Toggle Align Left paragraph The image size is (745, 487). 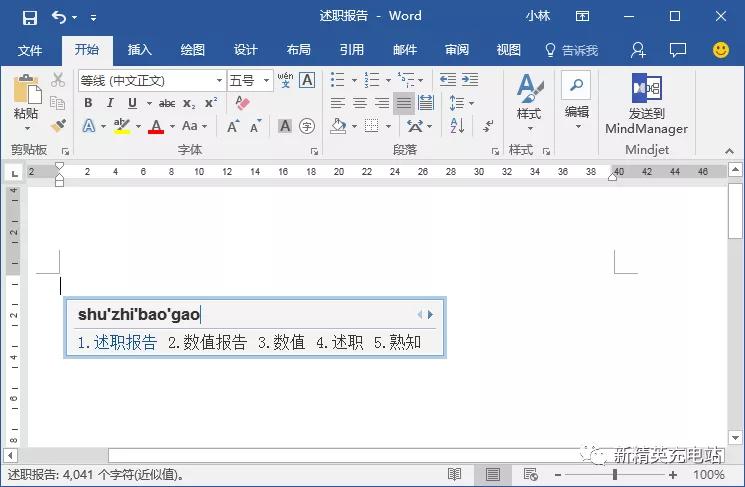click(337, 103)
